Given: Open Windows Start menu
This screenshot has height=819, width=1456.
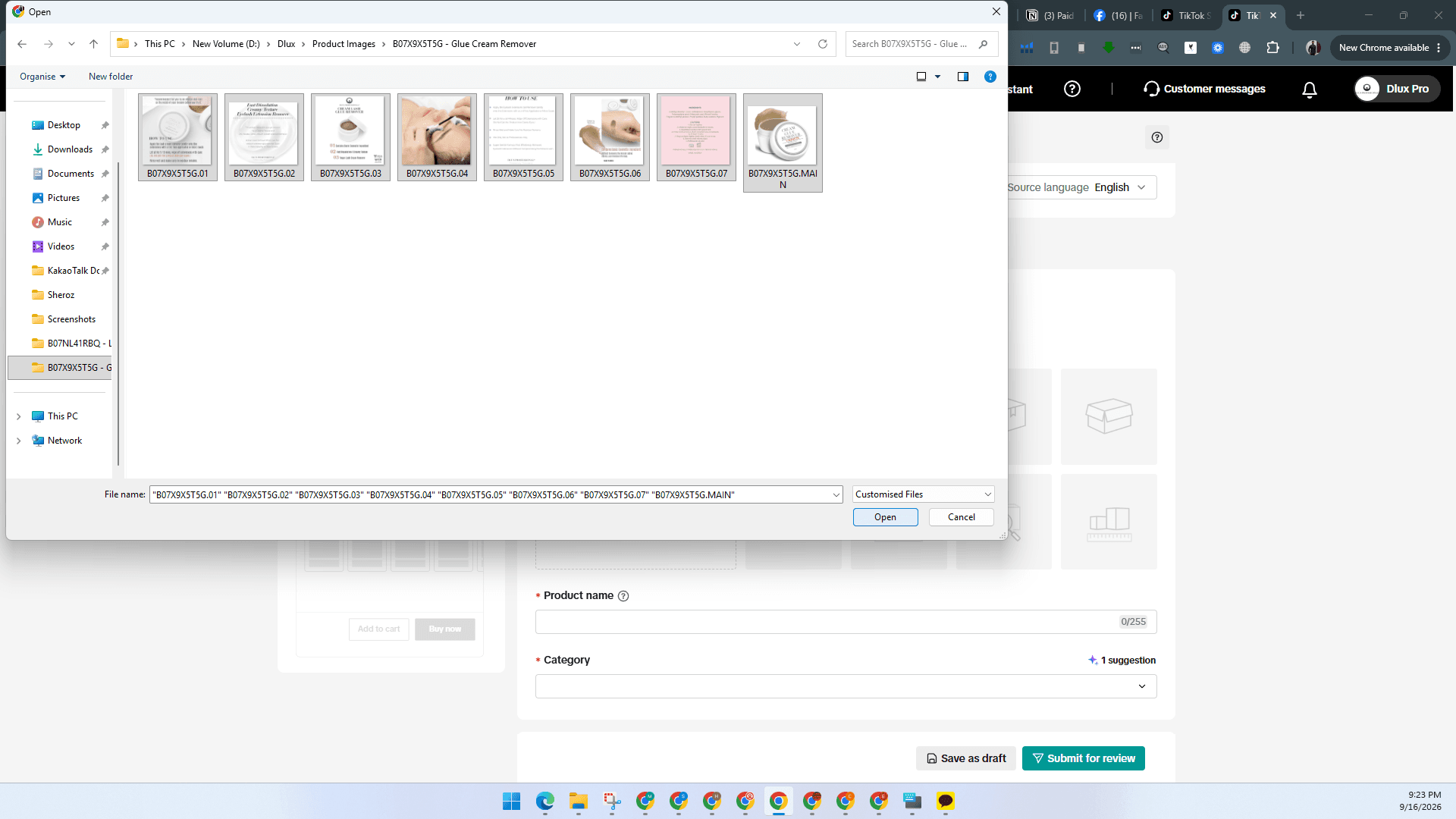Looking at the screenshot, I should [512, 802].
